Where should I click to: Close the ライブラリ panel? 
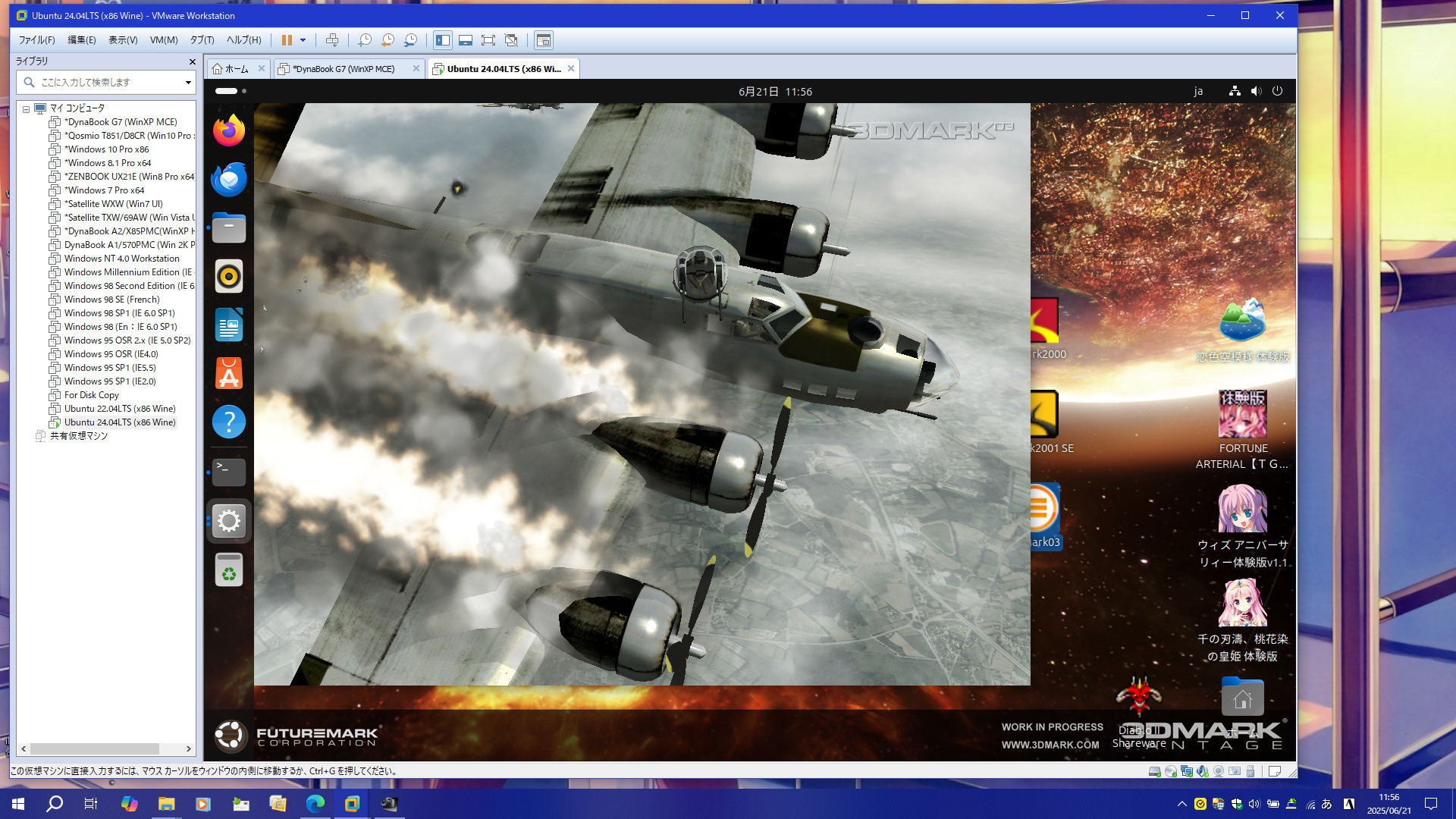click(192, 61)
